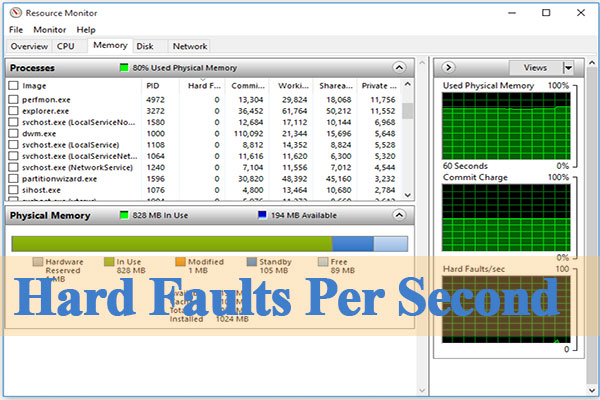The width and height of the screenshot is (600, 400).
Task: Check the svchost.exe (LocalService) checkbox
Action: (x=13, y=145)
